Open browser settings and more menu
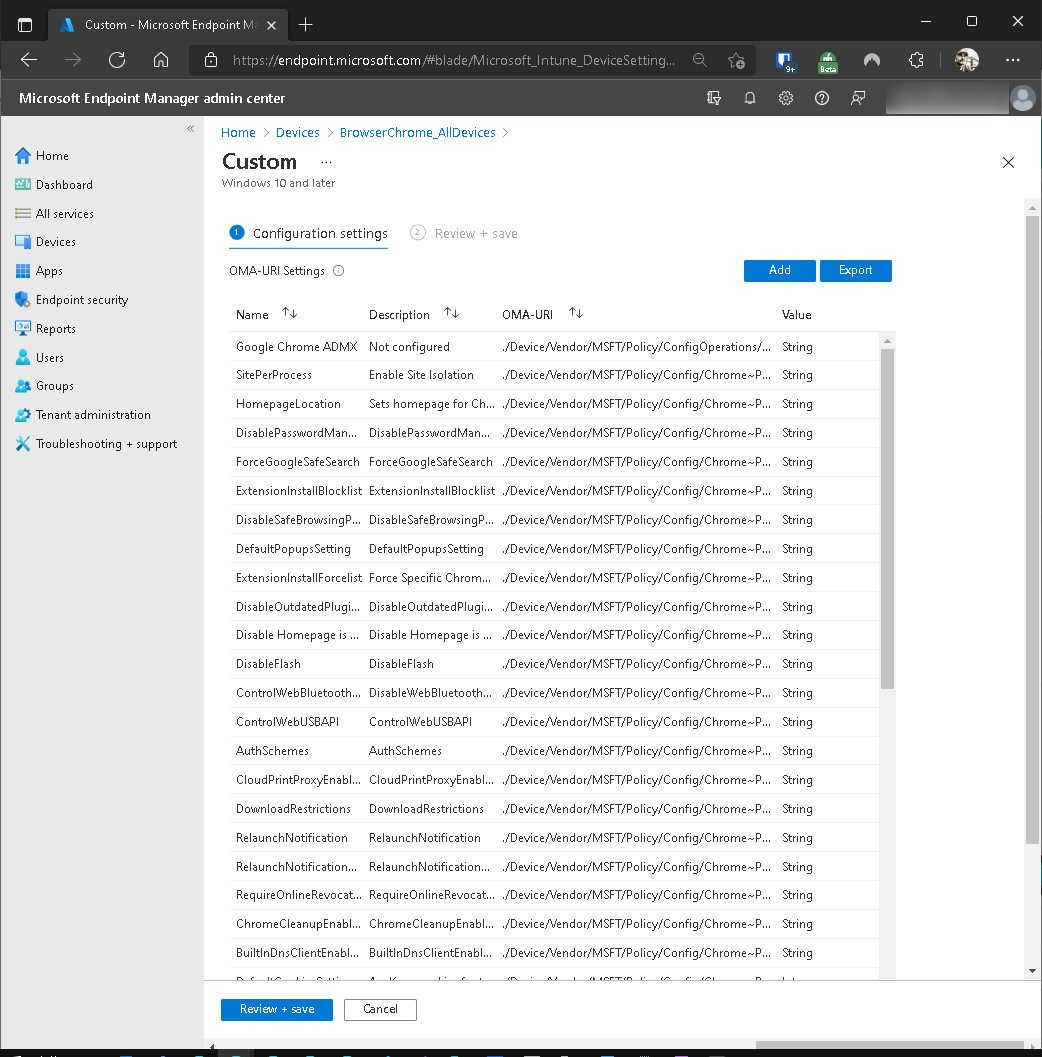The image size is (1042, 1057). pyautogui.click(x=1013, y=60)
